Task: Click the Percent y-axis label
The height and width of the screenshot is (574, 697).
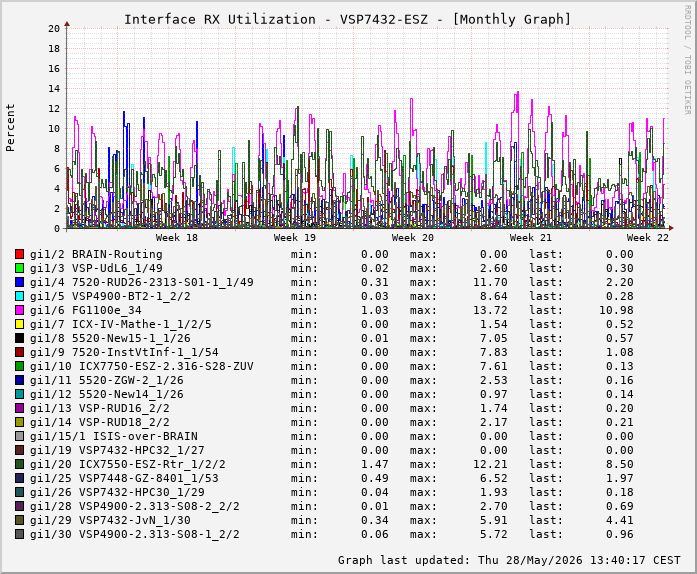Action: 10,128
